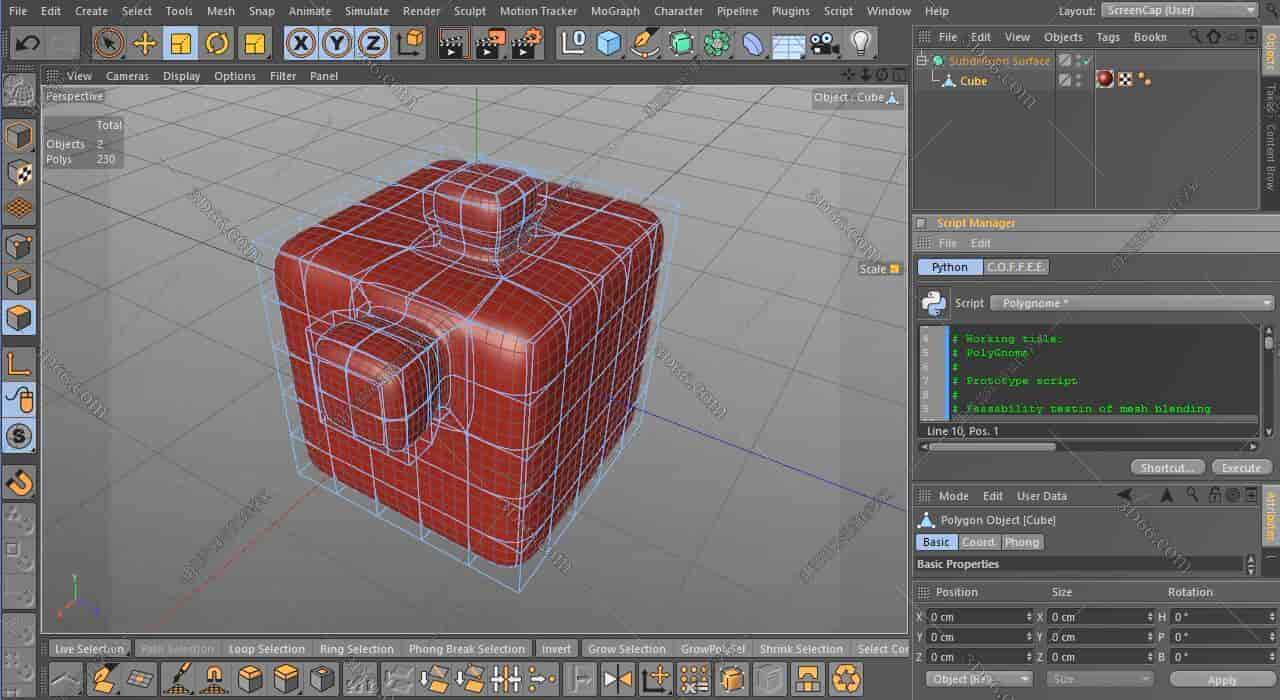Open the MoGraph menu
Image resolution: width=1280 pixels, height=700 pixels.
[x=614, y=11]
